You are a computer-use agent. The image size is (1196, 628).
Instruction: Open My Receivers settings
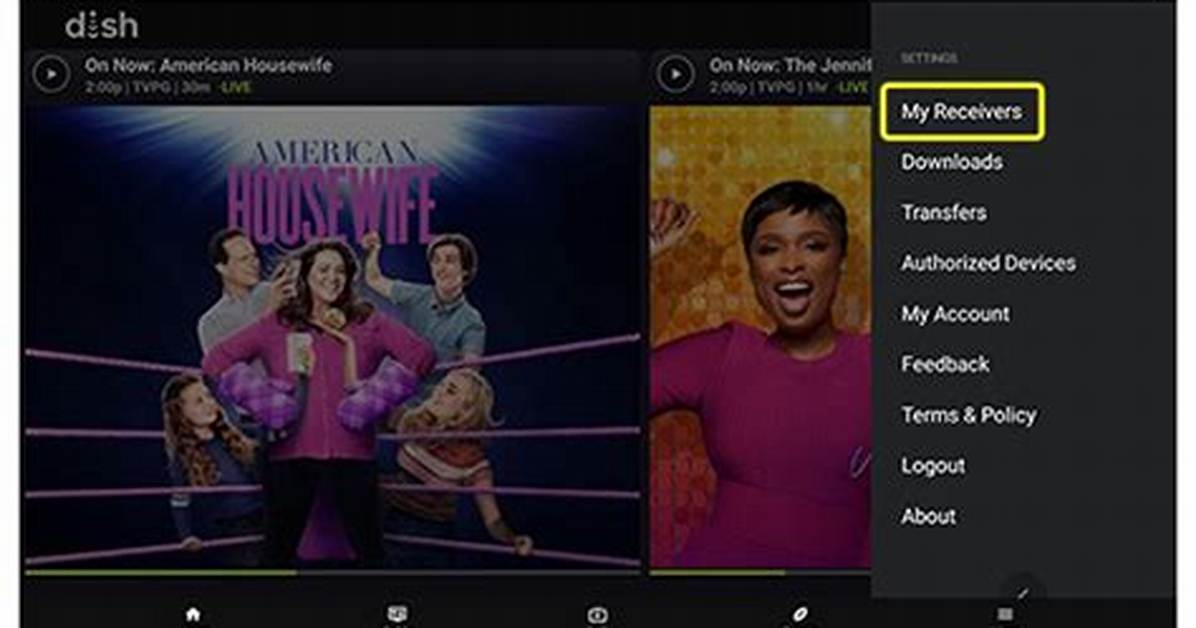coord(962,112)
